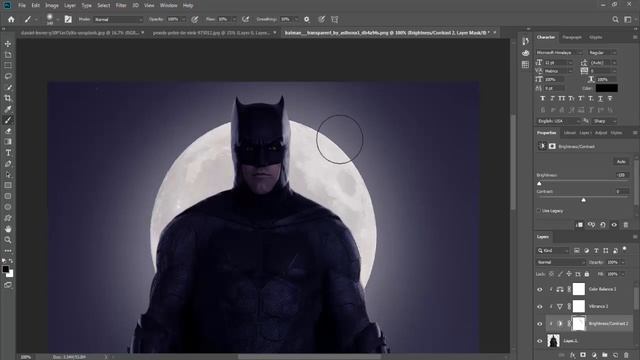Open the Image menu
Image resolution: width=640 pixels, height=360 pixels.
(x=52, y=5)
